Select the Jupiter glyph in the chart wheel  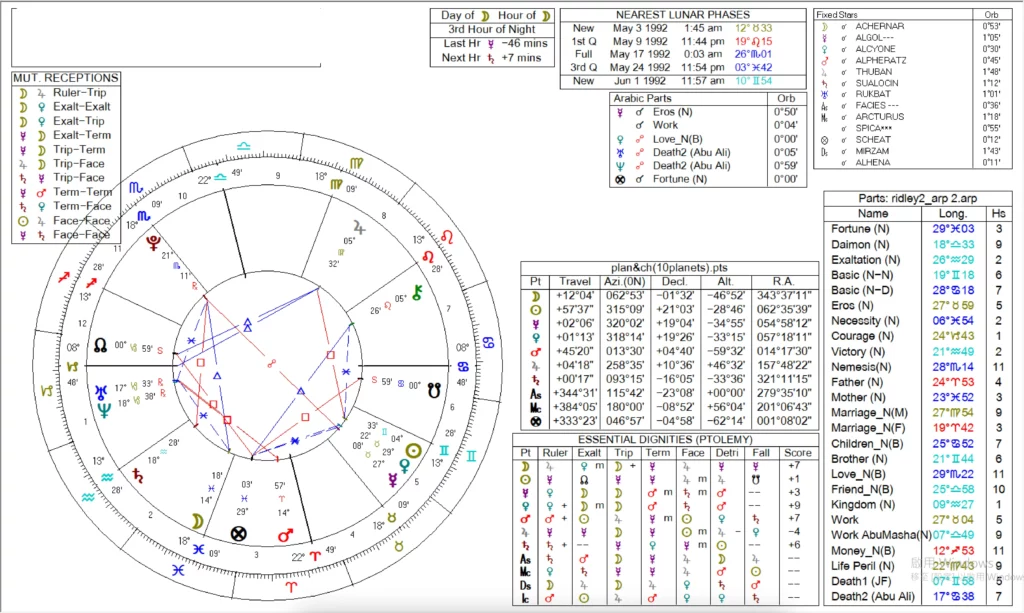pos(360,228)
